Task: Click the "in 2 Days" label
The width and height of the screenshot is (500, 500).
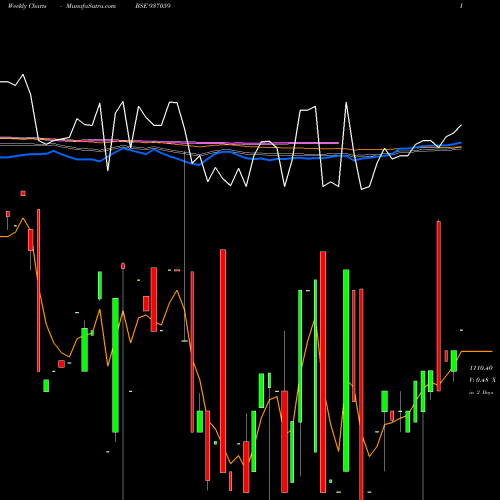Action: pos(481,393)
